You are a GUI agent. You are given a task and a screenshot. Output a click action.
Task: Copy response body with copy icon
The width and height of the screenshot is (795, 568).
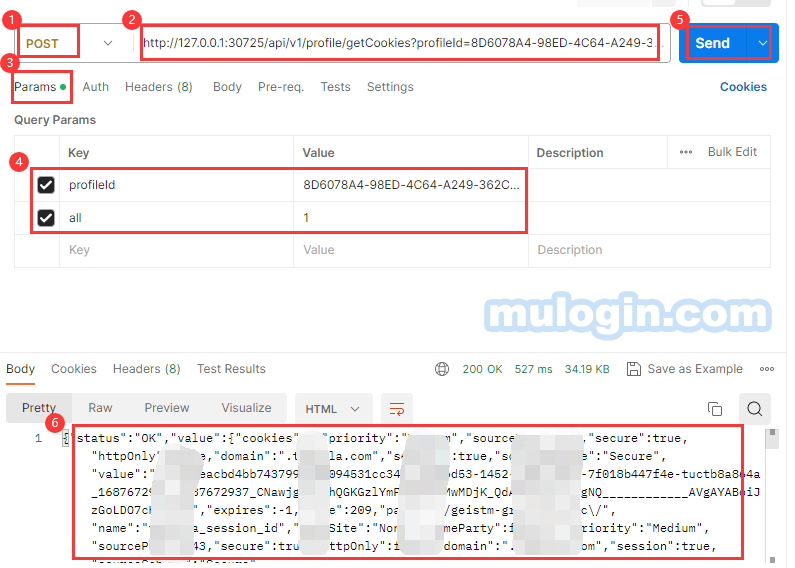[x=715, y=408]
